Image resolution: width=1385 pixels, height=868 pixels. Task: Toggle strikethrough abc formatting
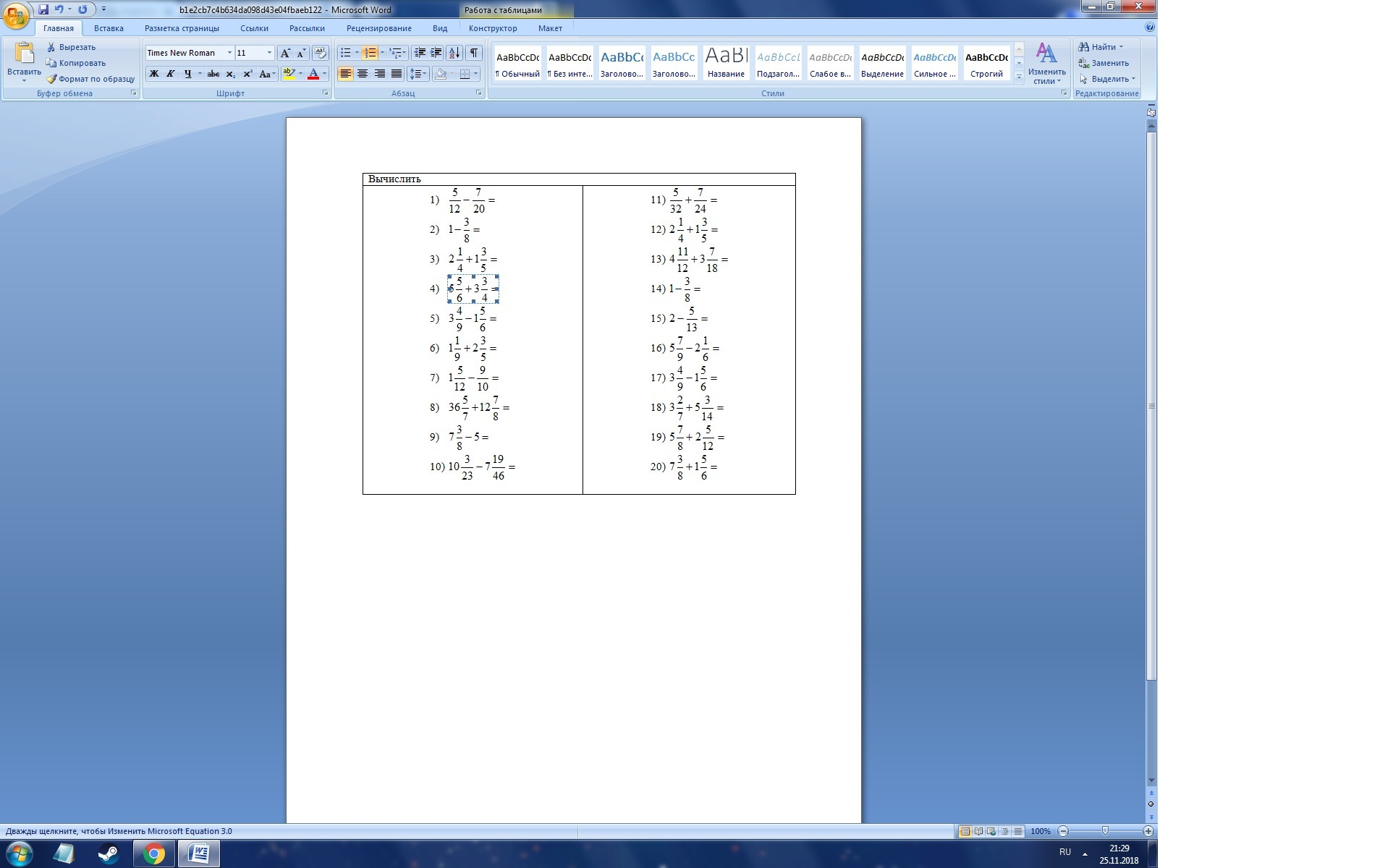click(x=213, y=74)
